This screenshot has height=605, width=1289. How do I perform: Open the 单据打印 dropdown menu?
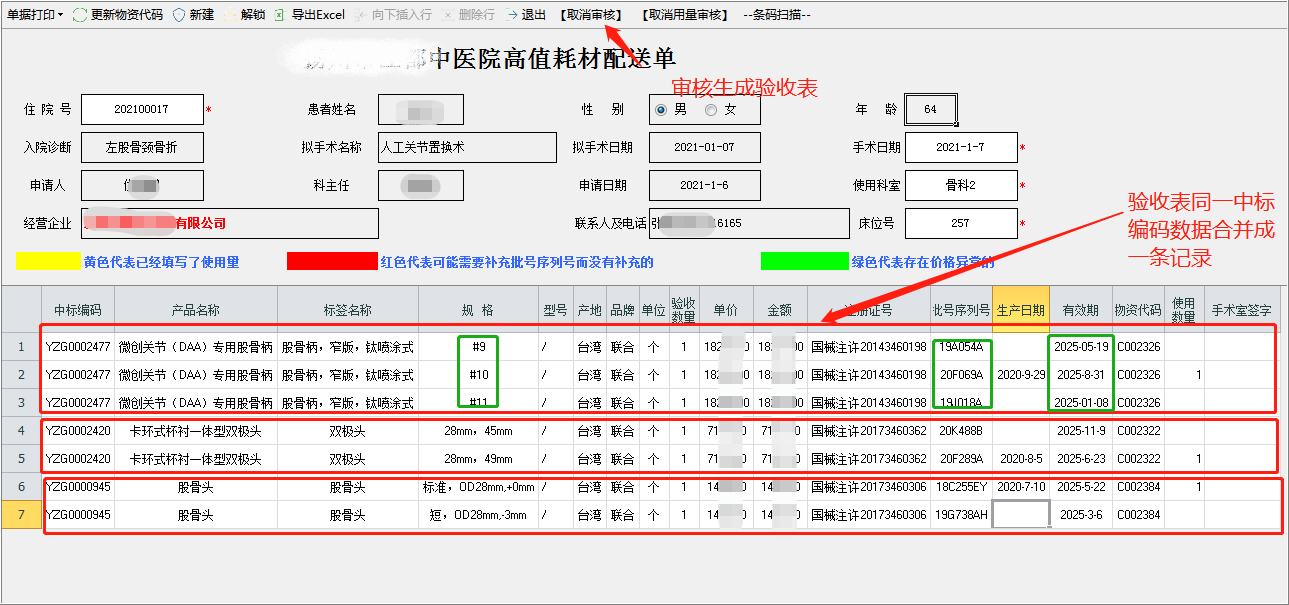35,15
